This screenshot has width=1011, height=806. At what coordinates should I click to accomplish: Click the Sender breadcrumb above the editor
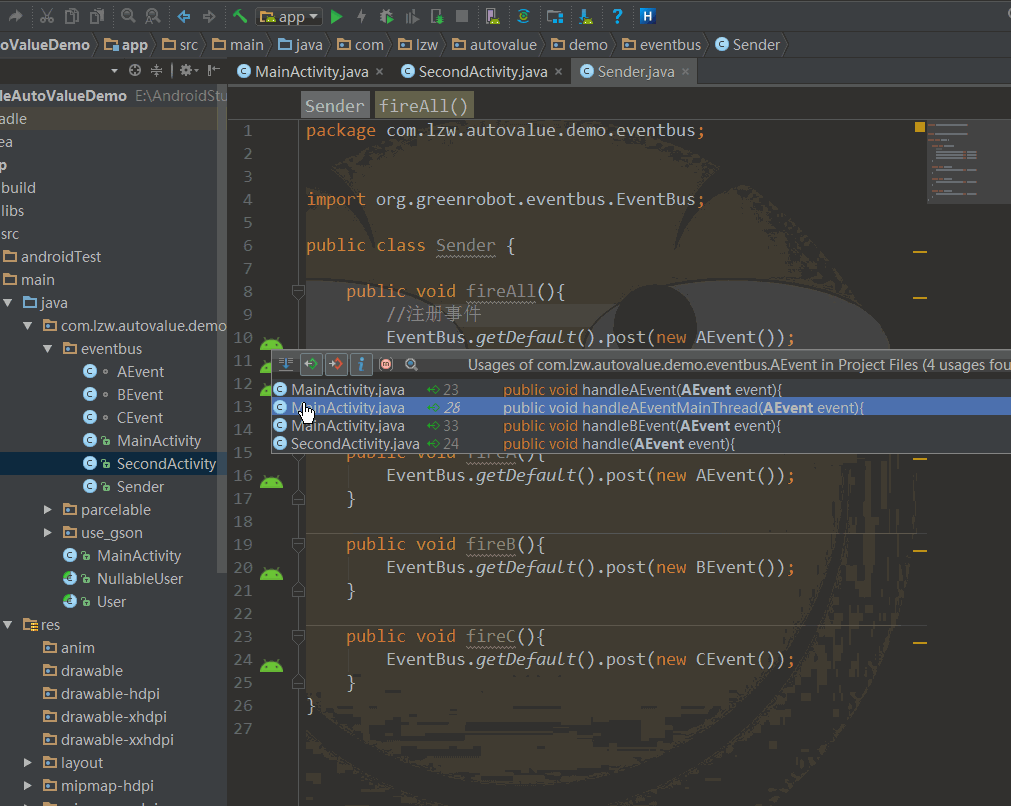tap(334, 104)
